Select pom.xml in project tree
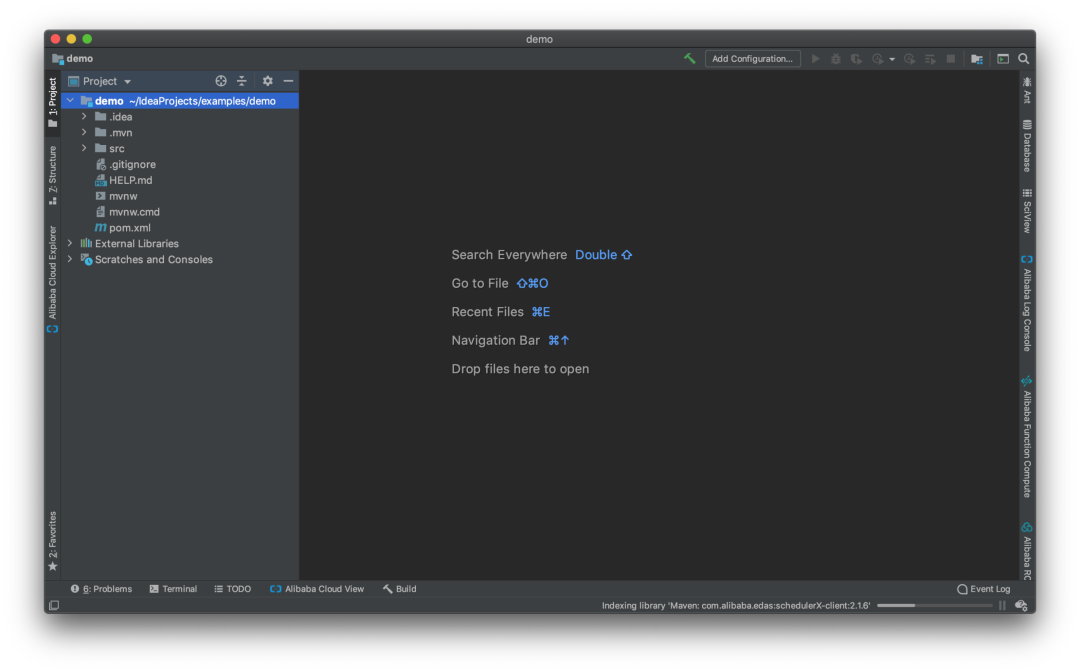The image size is (1080, 672). [x=129, y=228]
